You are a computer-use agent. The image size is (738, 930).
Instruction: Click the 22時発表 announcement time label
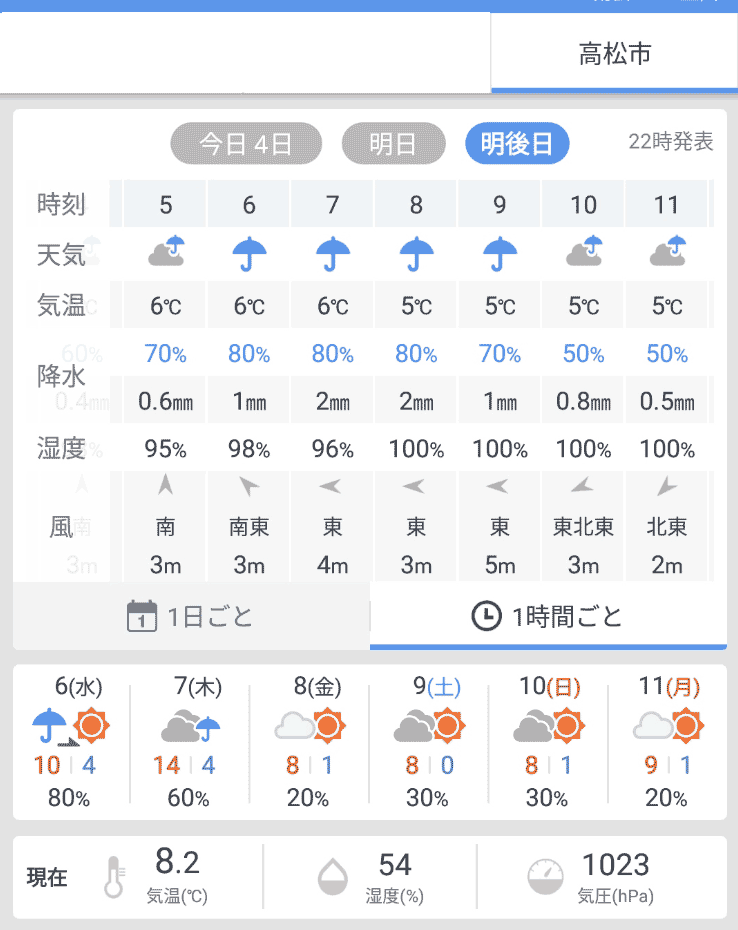coord(670,142)
